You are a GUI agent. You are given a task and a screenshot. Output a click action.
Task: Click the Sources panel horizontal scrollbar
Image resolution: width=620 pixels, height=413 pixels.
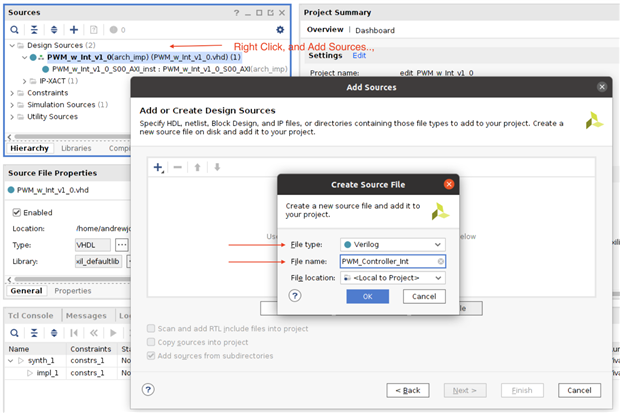click(x=71, y=137)
